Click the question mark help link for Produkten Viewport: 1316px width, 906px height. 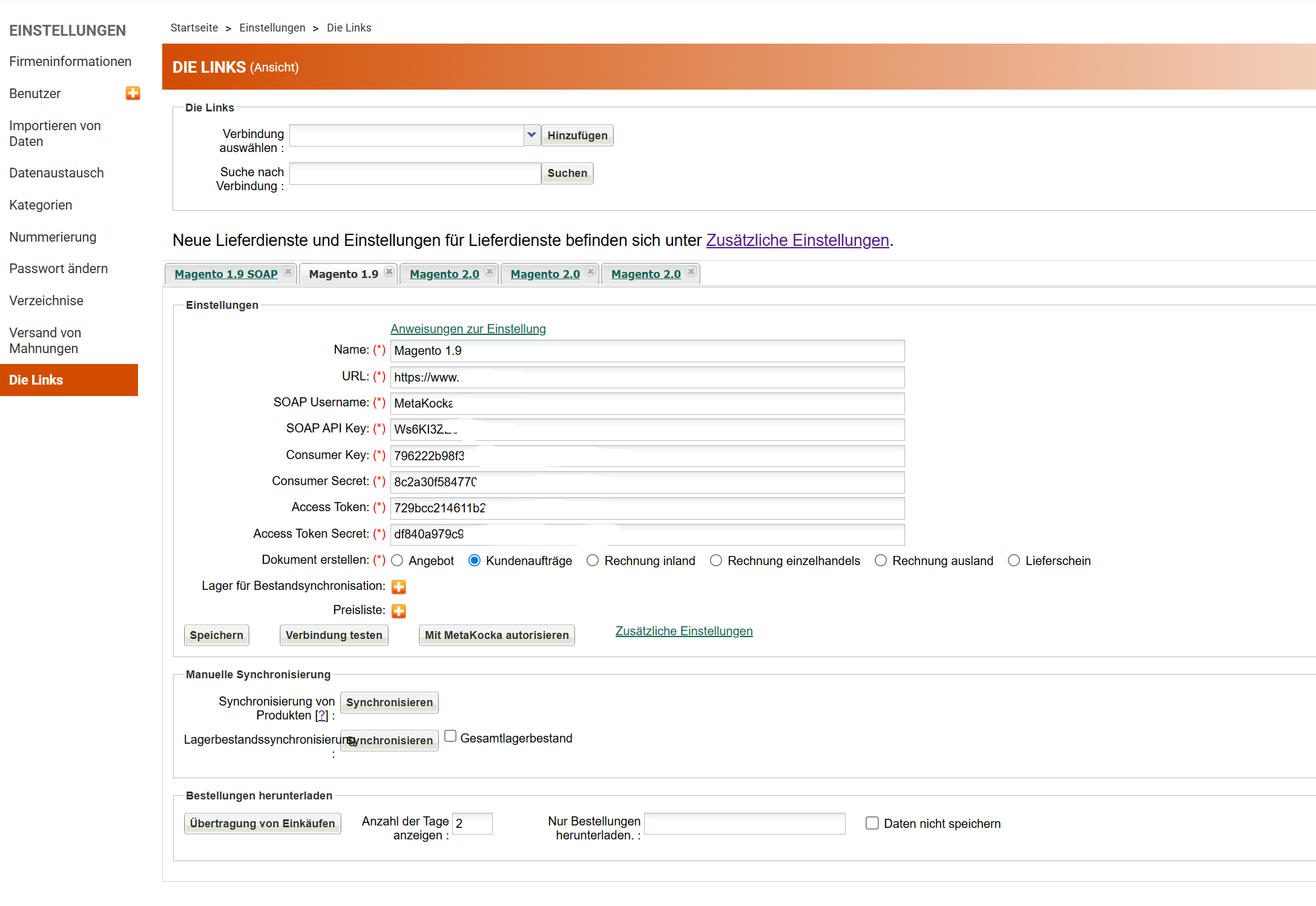(x=321, y=715)
